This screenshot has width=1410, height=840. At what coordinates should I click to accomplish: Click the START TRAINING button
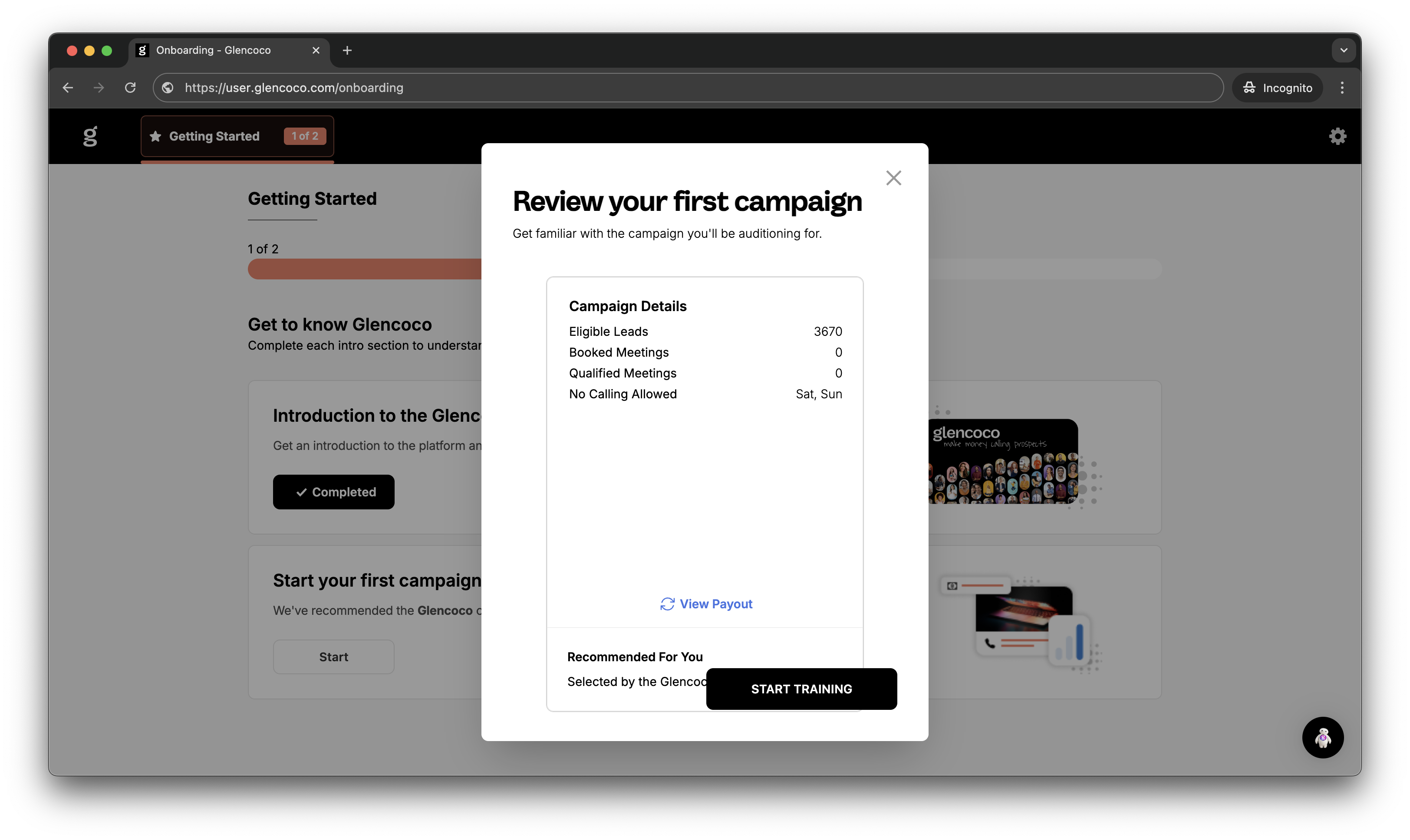[x=801, y=689]
